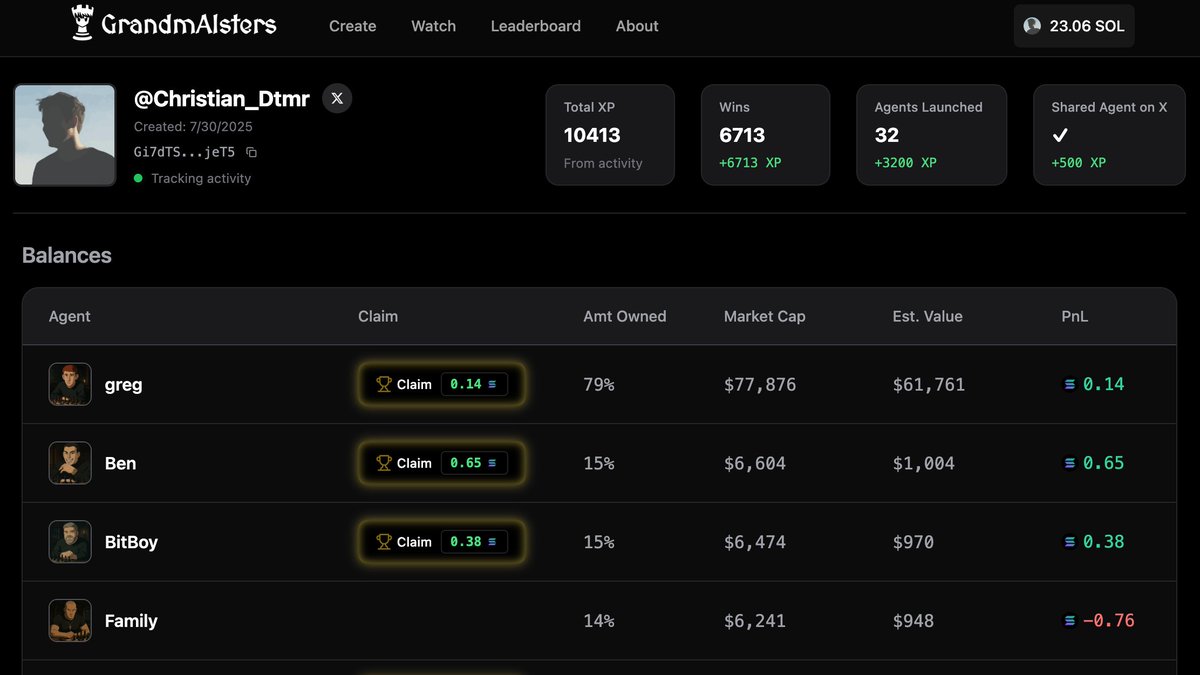This screenshot has height=675, width=1200.
Task: Open the Watch page
Action: coord(433,26)
